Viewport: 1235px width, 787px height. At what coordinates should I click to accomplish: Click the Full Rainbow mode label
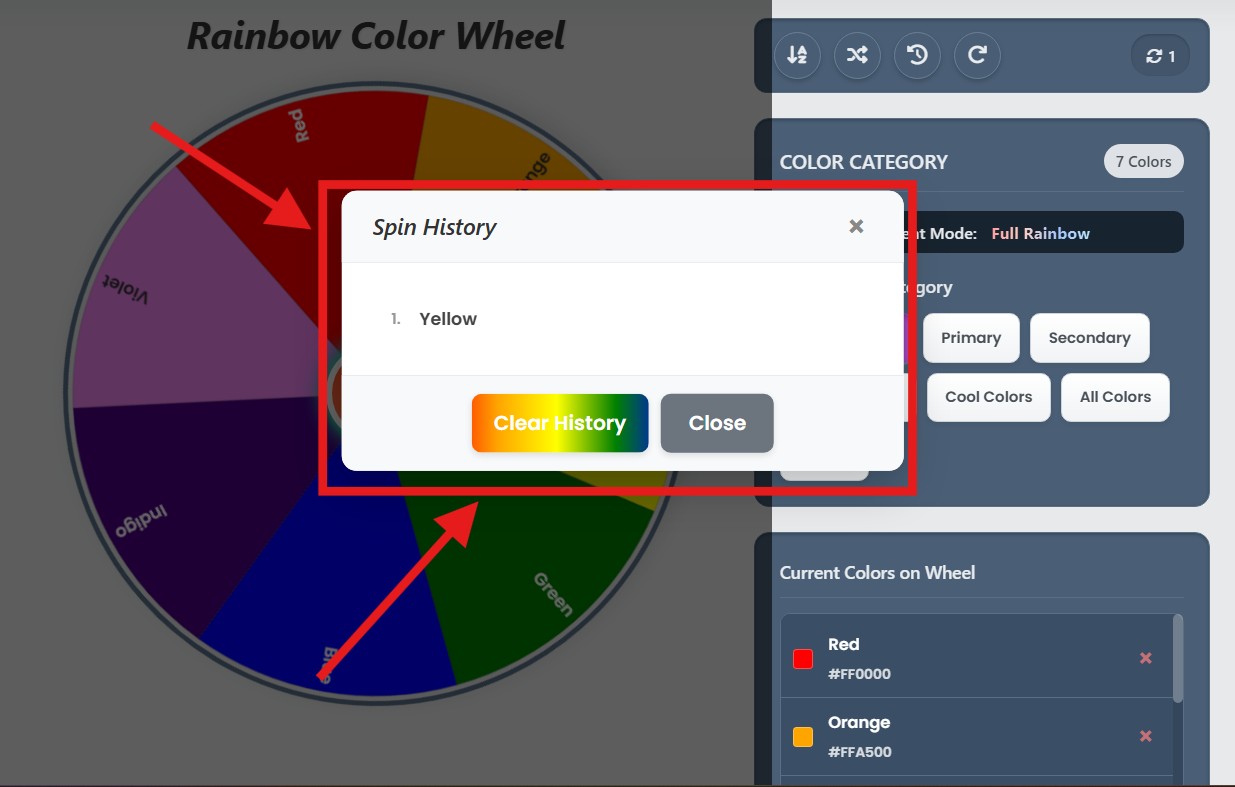point(1040,233)
